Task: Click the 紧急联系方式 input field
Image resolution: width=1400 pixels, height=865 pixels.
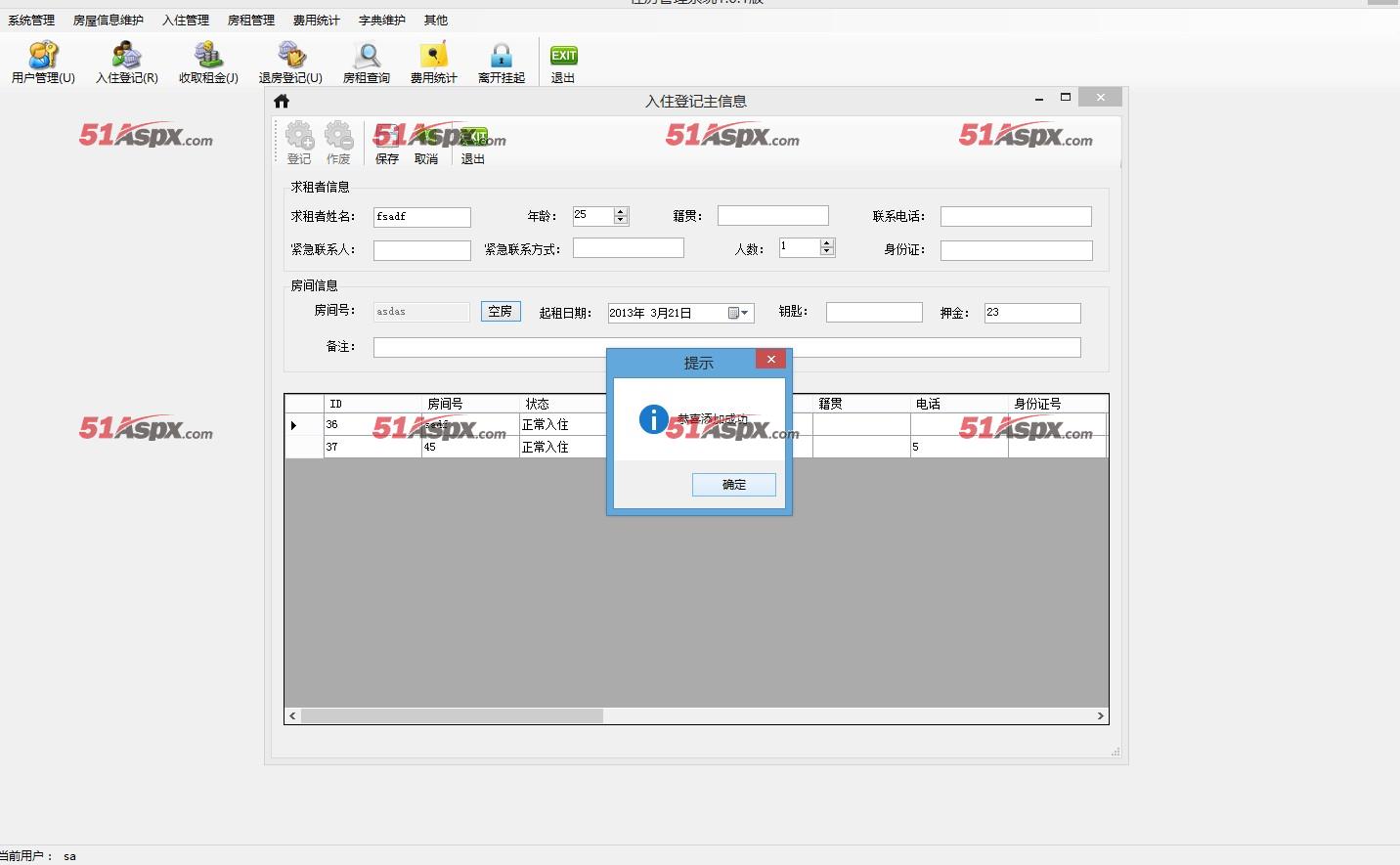Action: (x=629, y=248)
